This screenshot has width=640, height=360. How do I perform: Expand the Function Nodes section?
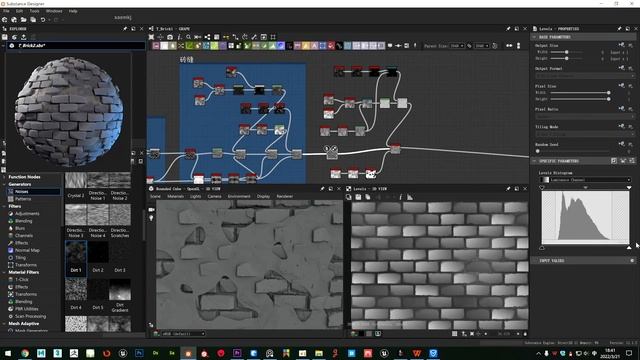[x=4, y=177]
